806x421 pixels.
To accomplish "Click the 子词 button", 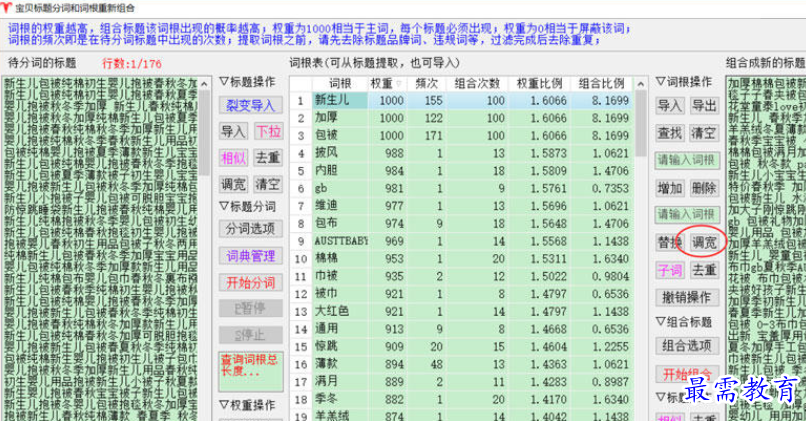I will coord(670,269).
